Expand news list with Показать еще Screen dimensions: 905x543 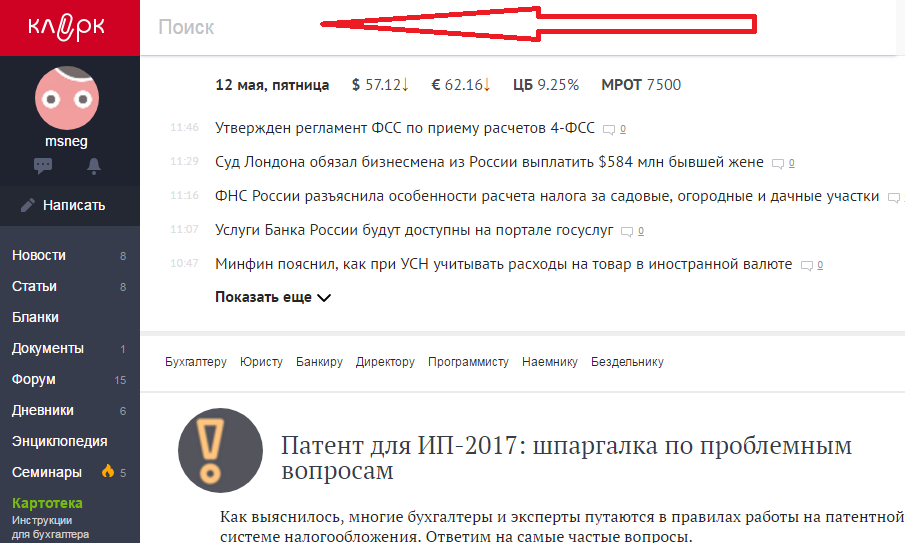click(x=273, y=297)
